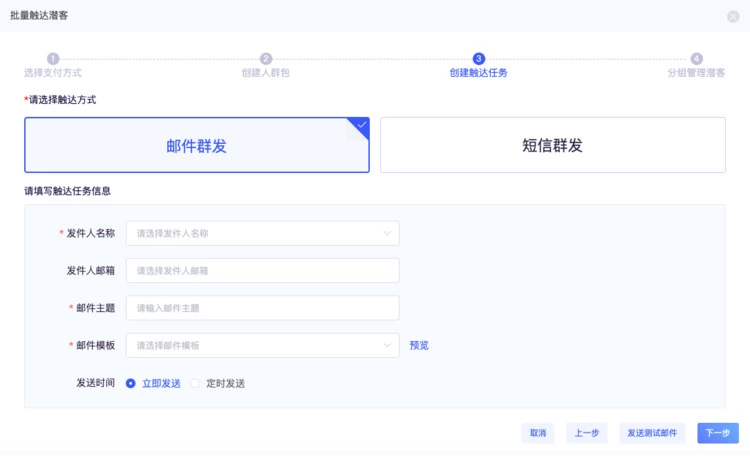Select 定时发送 radio button

(196, 383)
